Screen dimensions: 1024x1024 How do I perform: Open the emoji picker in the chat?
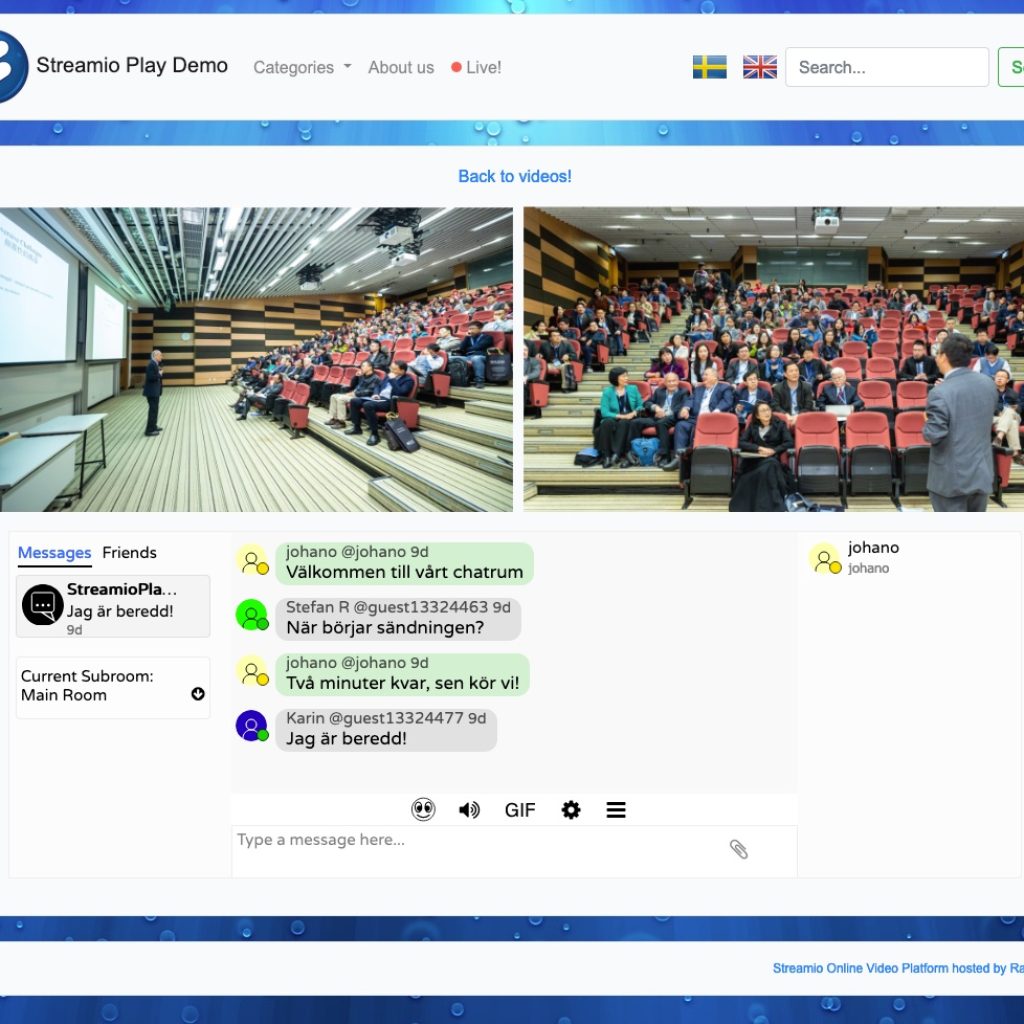coord(423,809)
